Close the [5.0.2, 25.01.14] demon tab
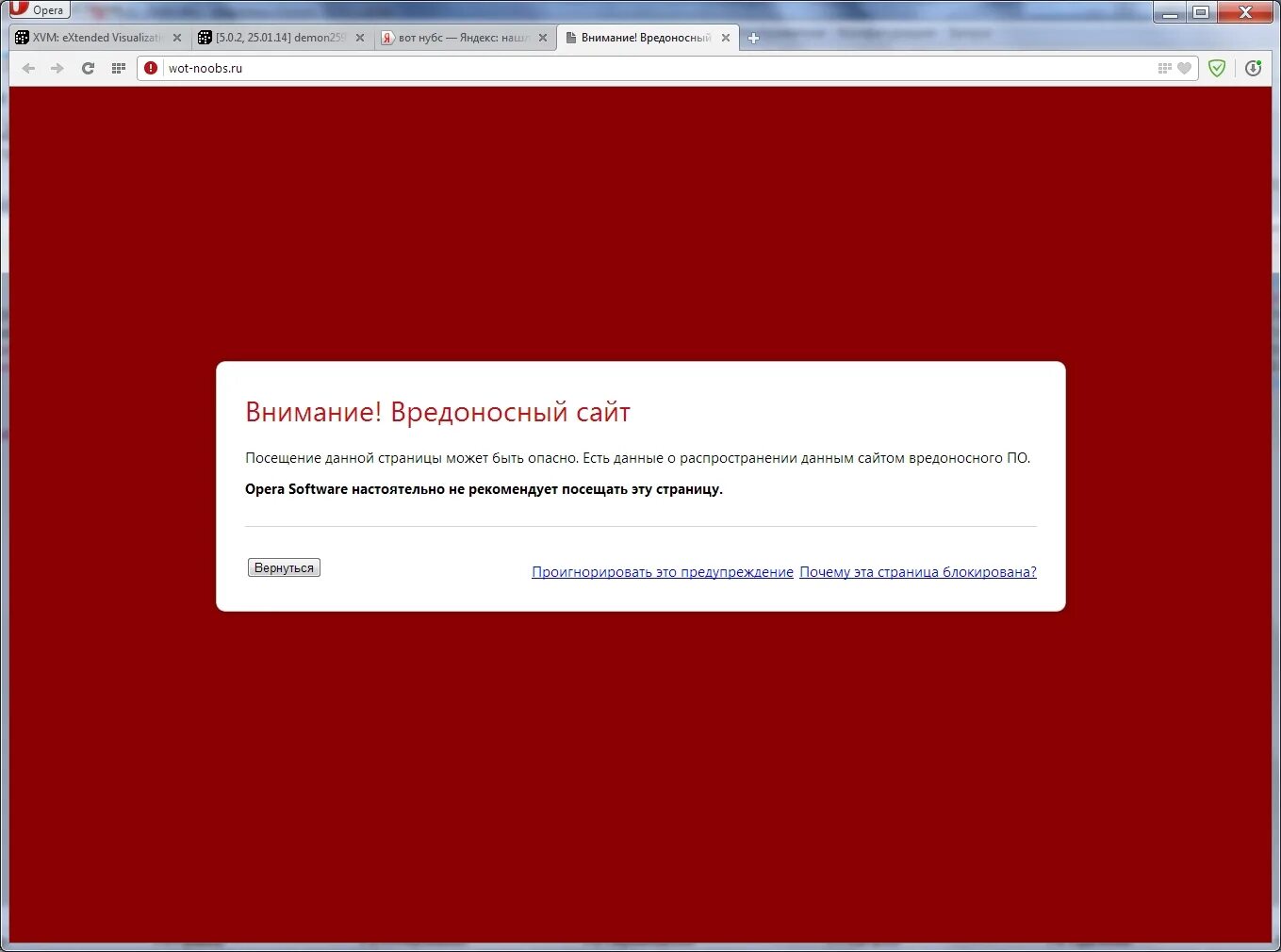1281x952 pixels. point(360,38)
